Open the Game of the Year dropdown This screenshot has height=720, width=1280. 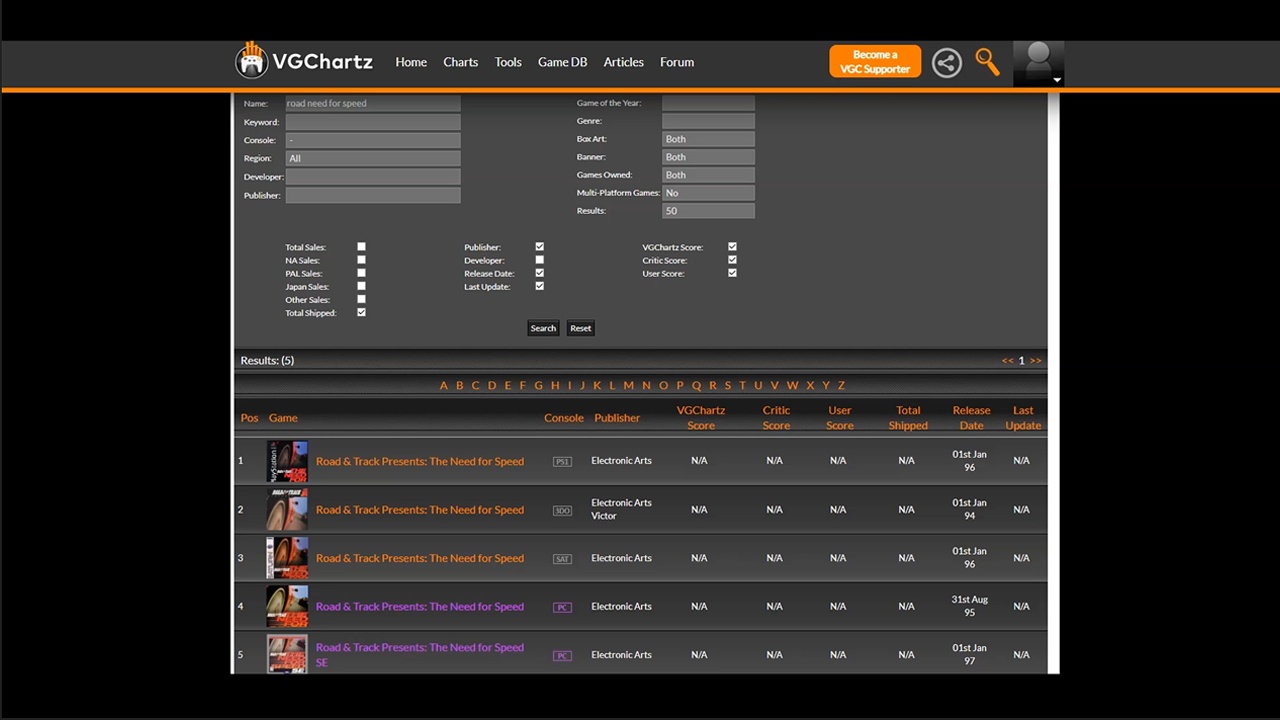(708, 103)
